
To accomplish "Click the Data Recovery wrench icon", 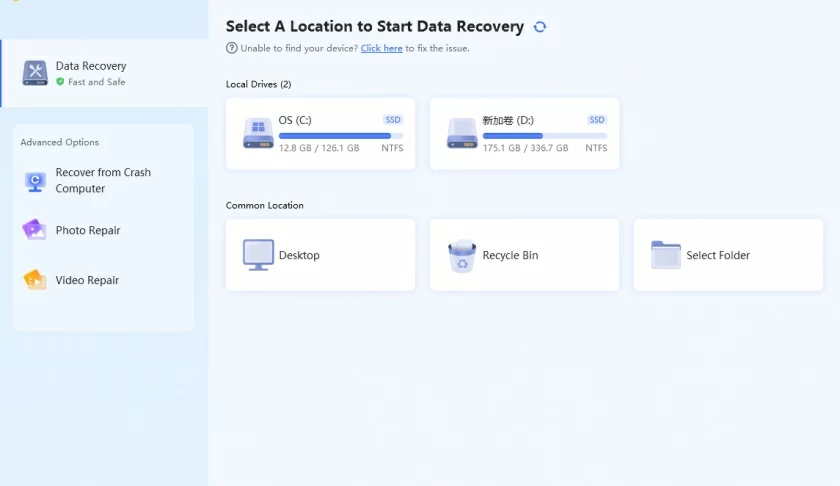I will (x=35, y=73).
